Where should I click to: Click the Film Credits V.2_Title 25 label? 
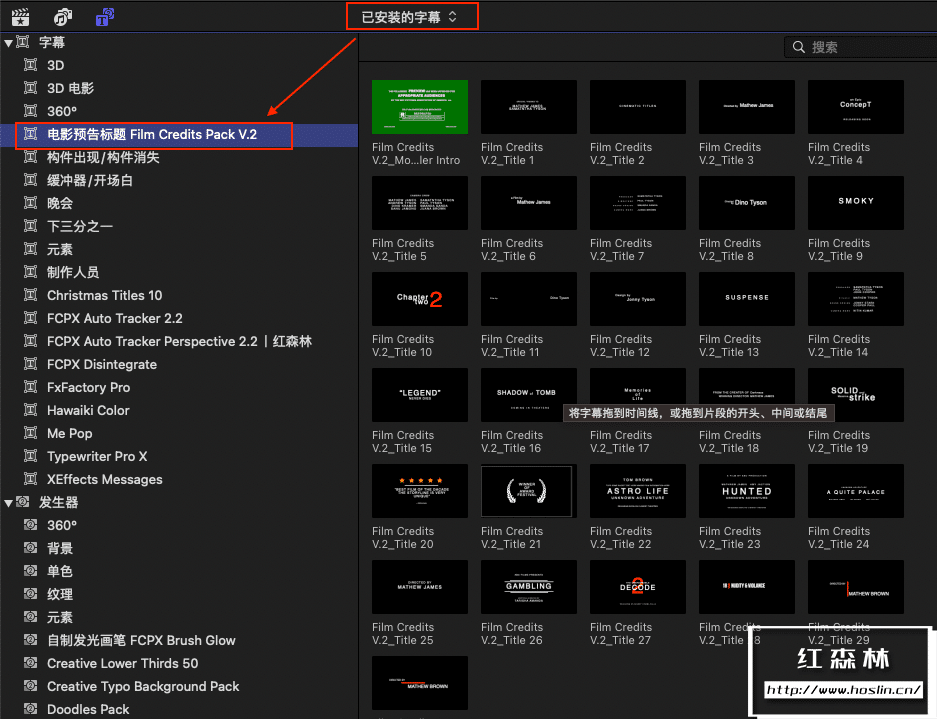(x=403, y=634)
